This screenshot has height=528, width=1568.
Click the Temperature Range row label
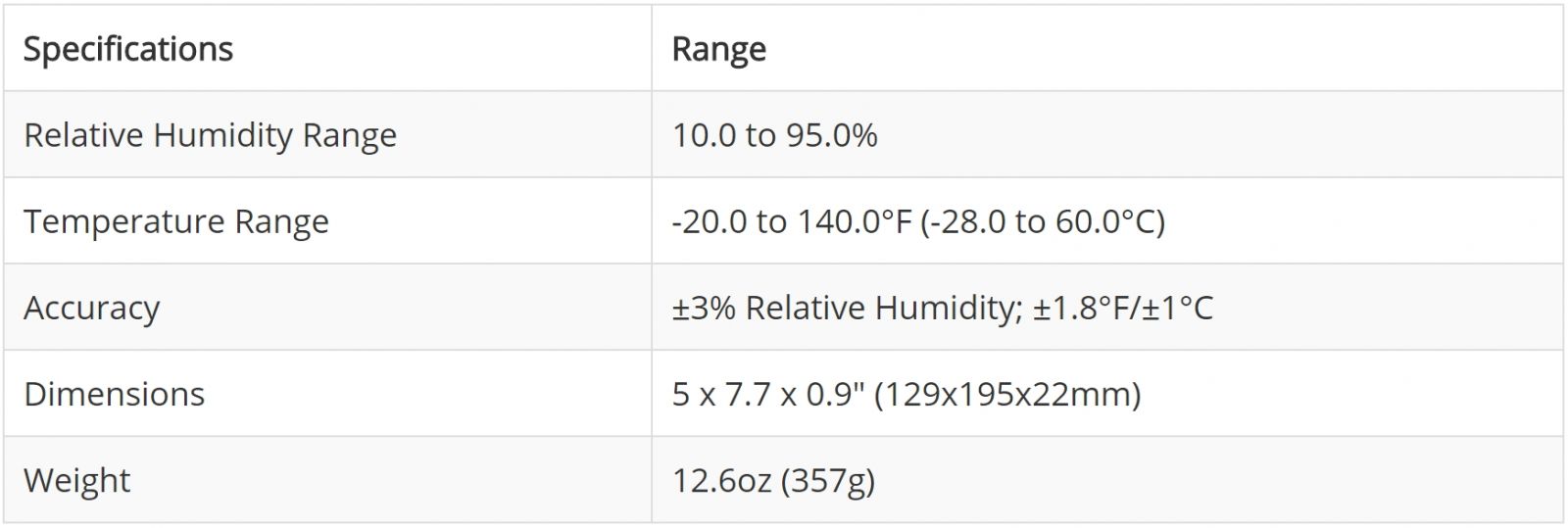coord(176,221)
